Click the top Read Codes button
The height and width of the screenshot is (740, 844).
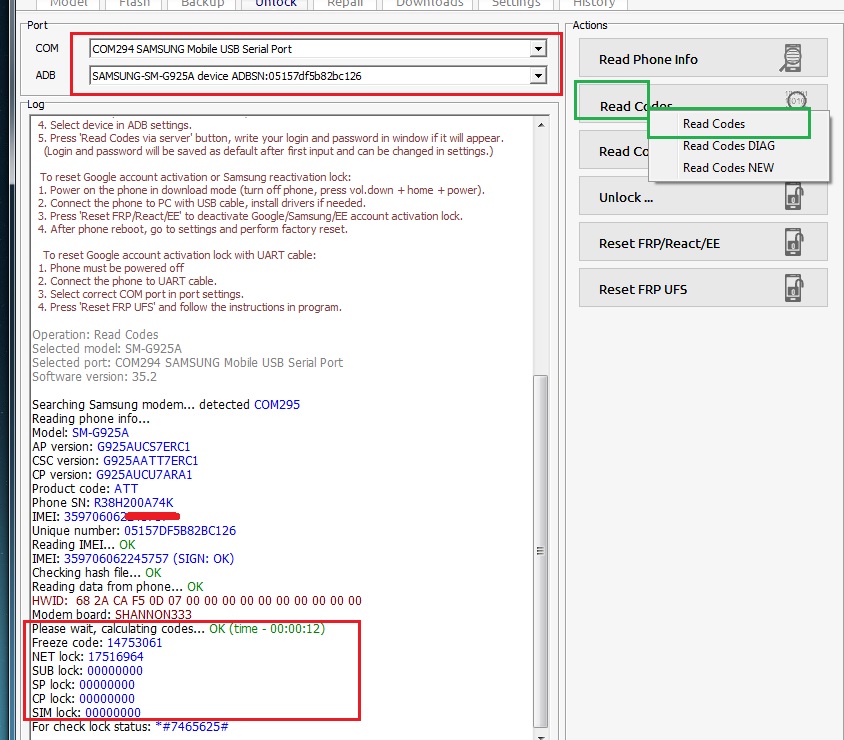click(614, 103)
